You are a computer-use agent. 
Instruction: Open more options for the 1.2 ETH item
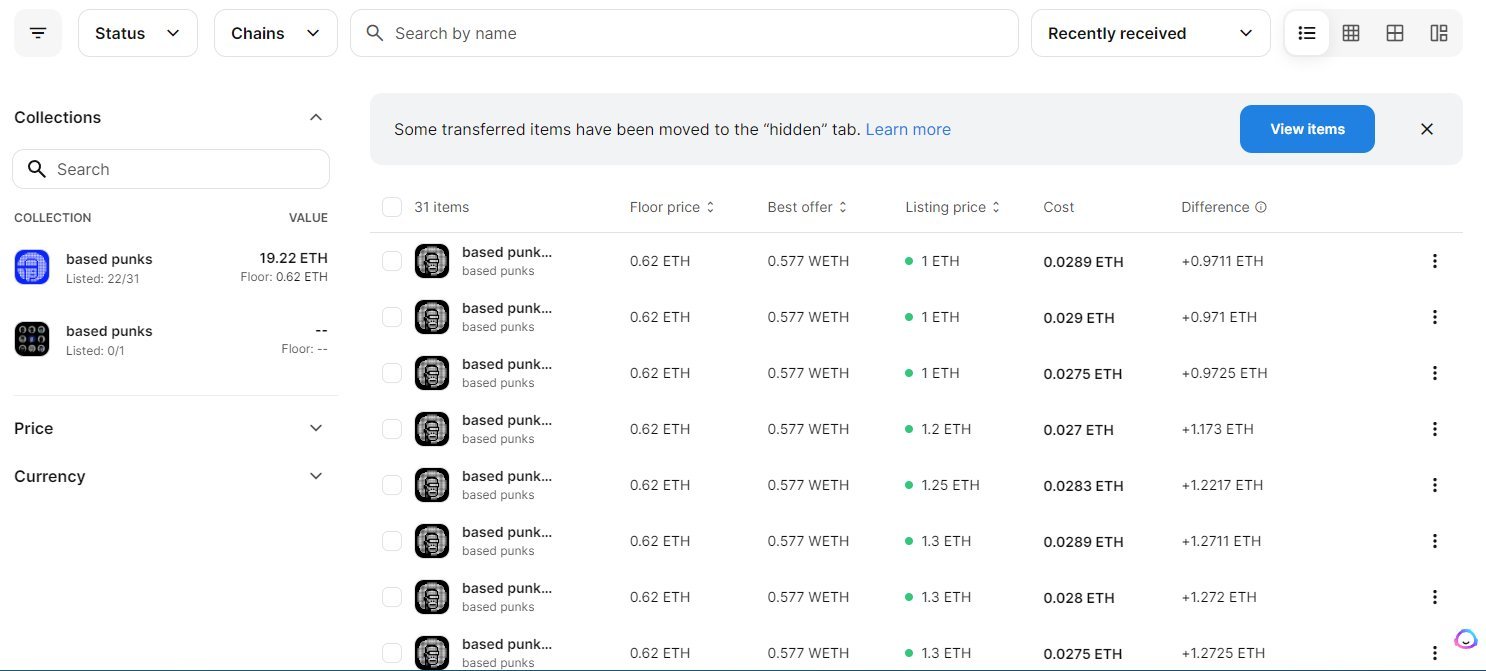pyautogui.click(x=1434, y=429)
